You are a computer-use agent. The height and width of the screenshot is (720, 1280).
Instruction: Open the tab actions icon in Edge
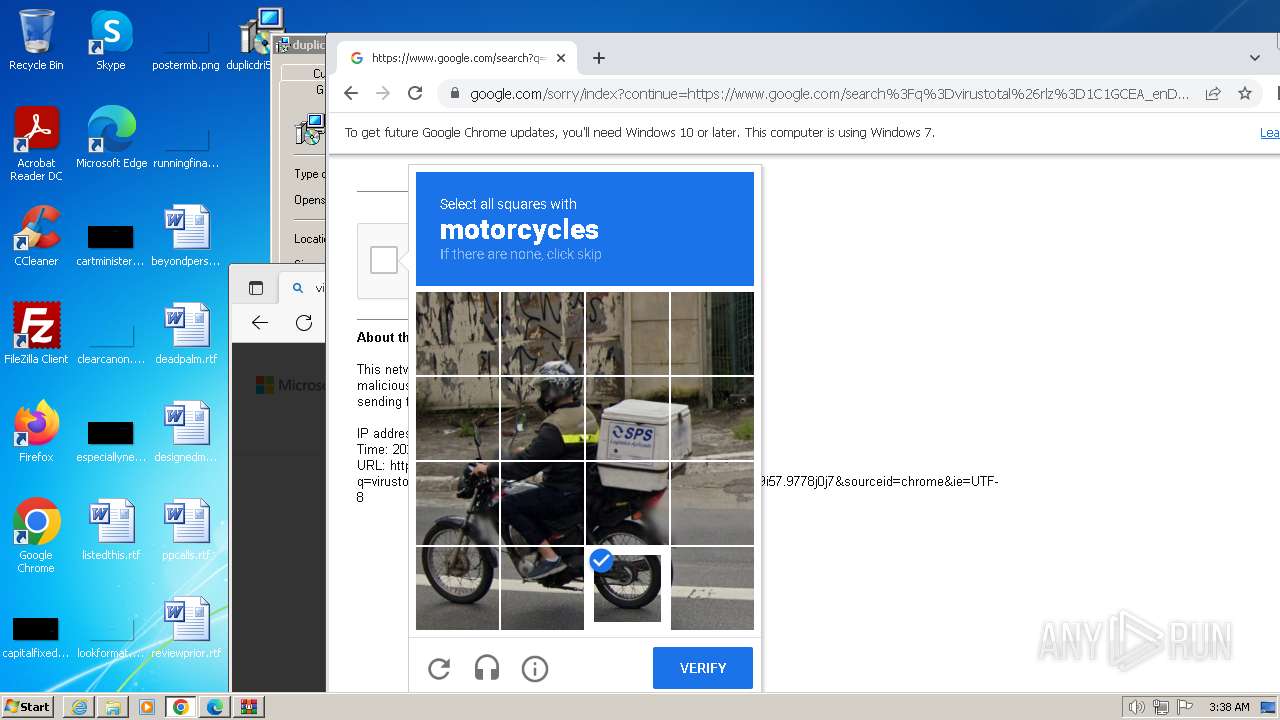[256, 288]
